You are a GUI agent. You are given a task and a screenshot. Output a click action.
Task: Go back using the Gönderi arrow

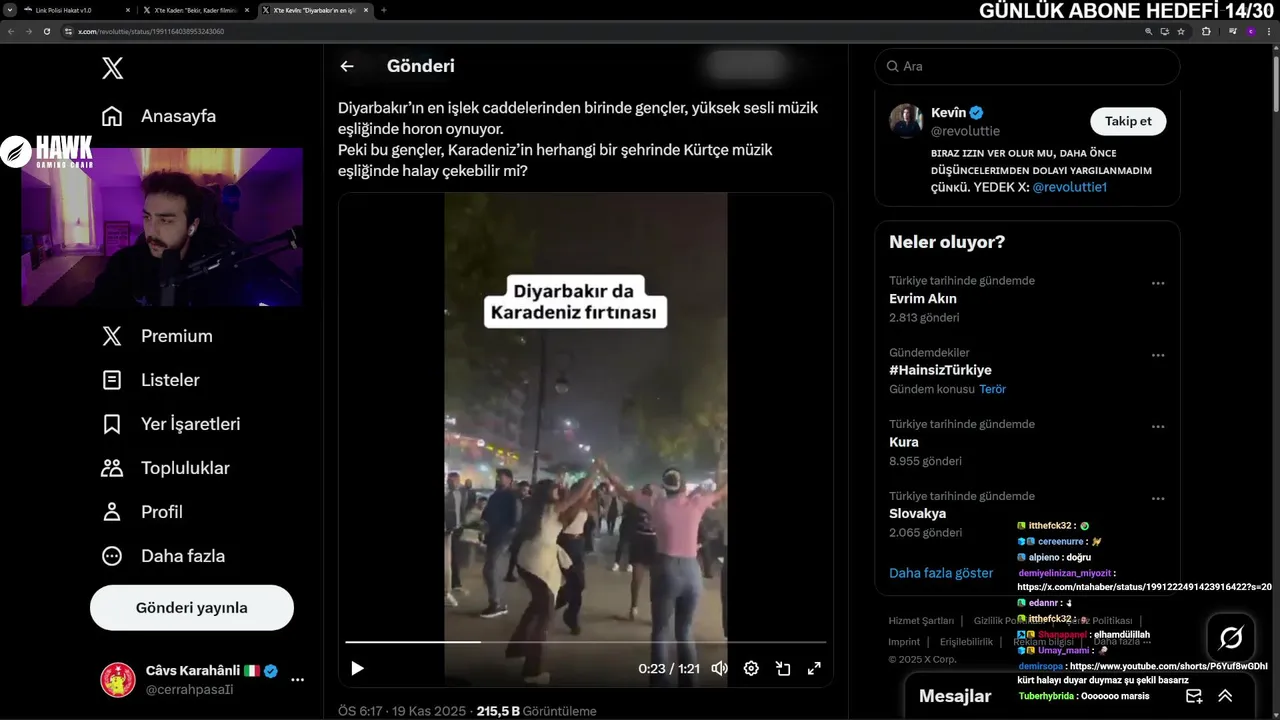(x=347, y=66)
